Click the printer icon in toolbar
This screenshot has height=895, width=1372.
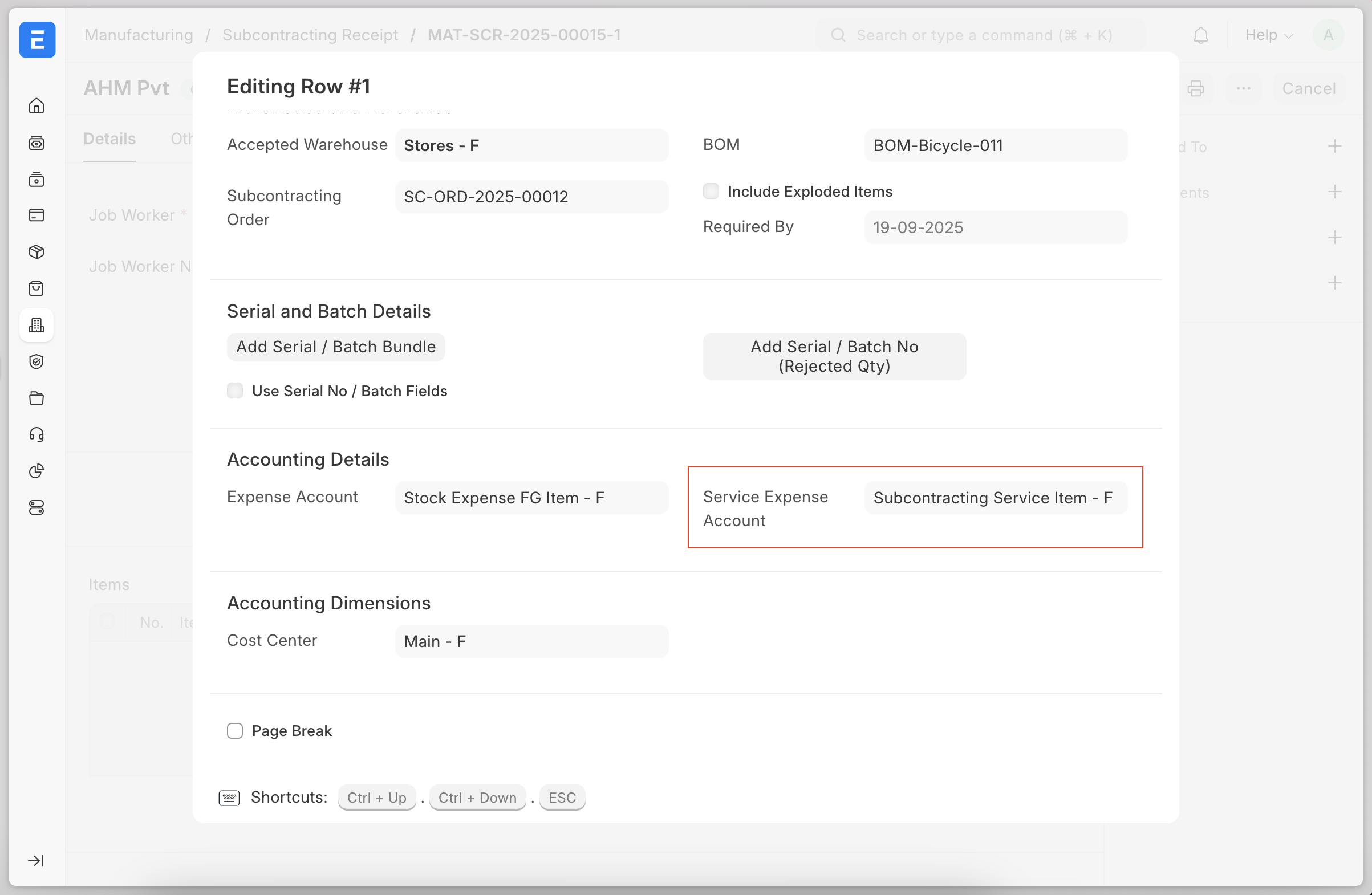pyautogui.click(x=1195, y=88)
